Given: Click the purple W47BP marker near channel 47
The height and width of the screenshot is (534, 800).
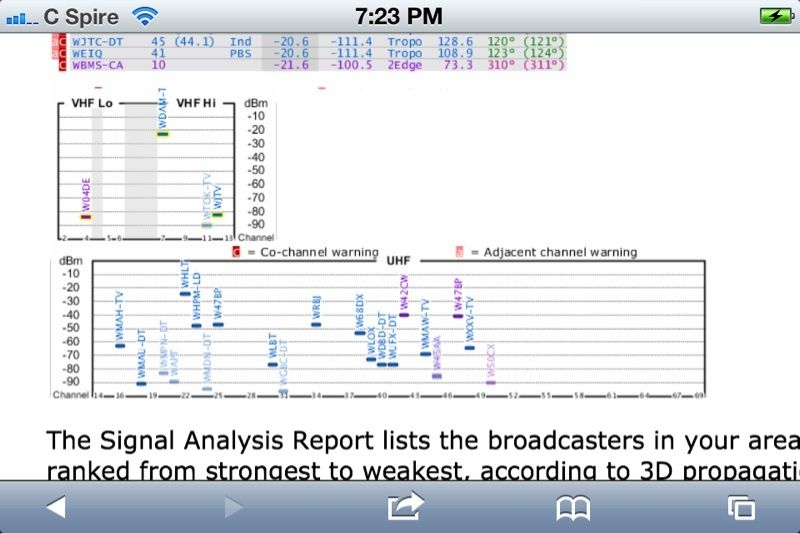Looking at the screenshot, I should coord(458,316).
